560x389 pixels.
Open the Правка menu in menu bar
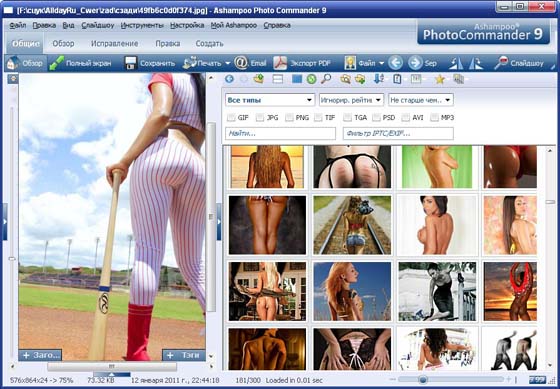[44, 25]
